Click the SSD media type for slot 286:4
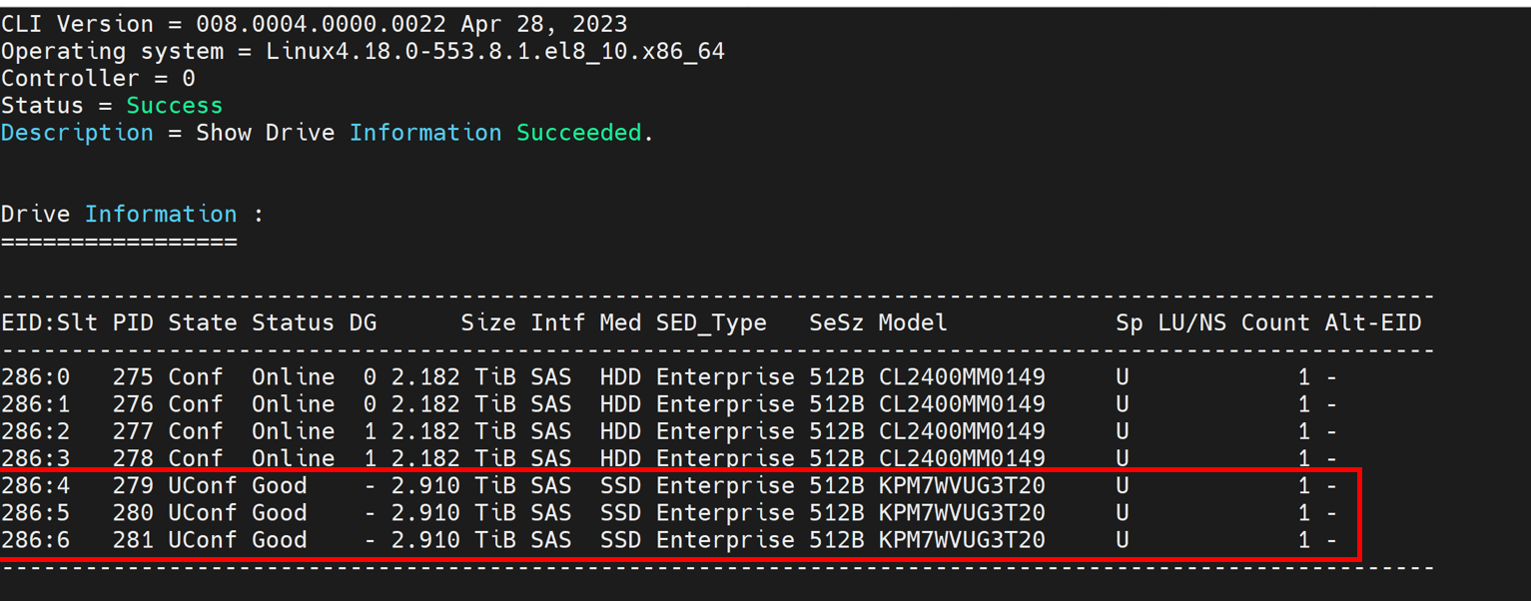 click(x=620, y=486)
